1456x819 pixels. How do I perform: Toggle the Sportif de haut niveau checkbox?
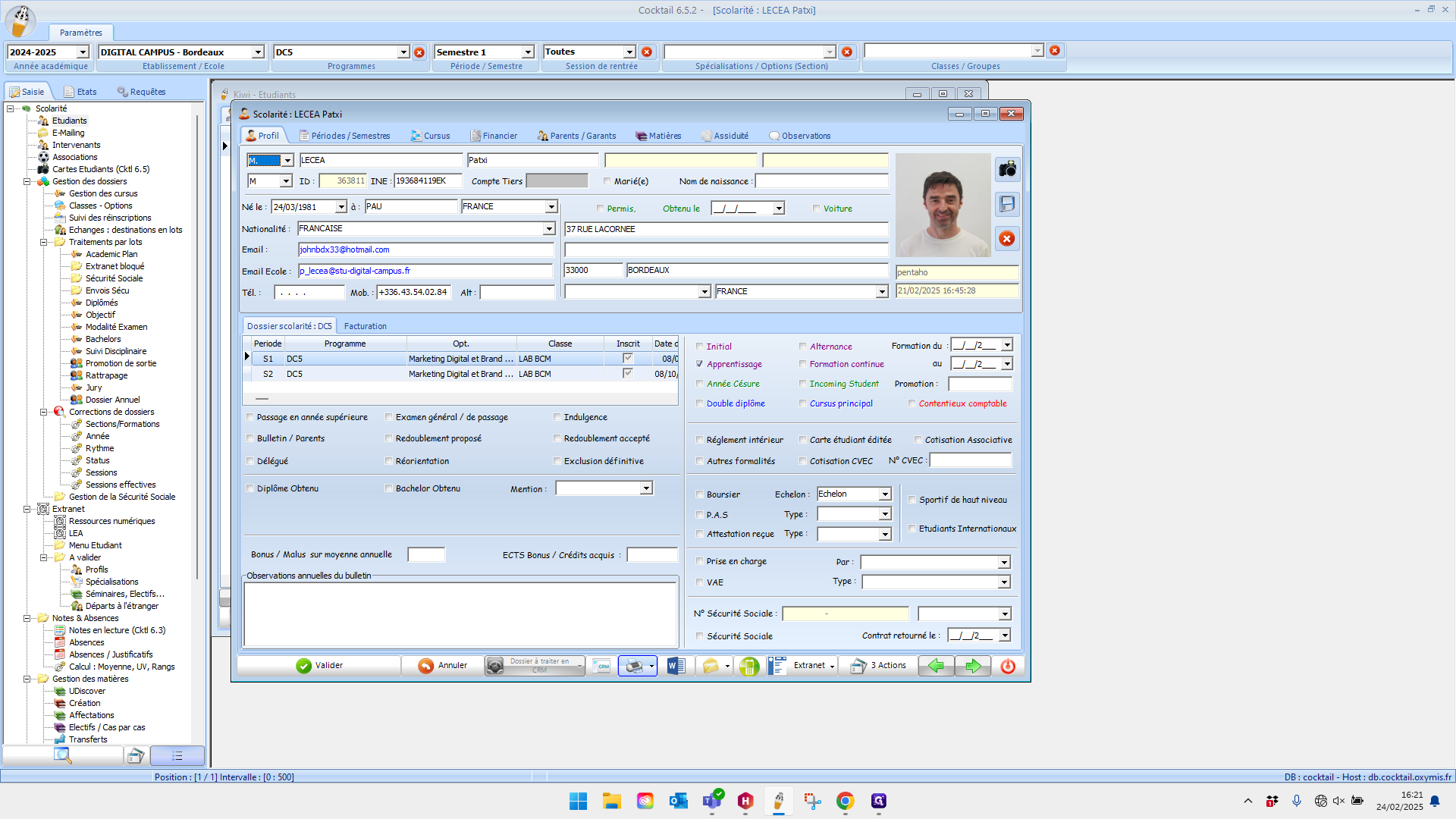click(912, 500)
